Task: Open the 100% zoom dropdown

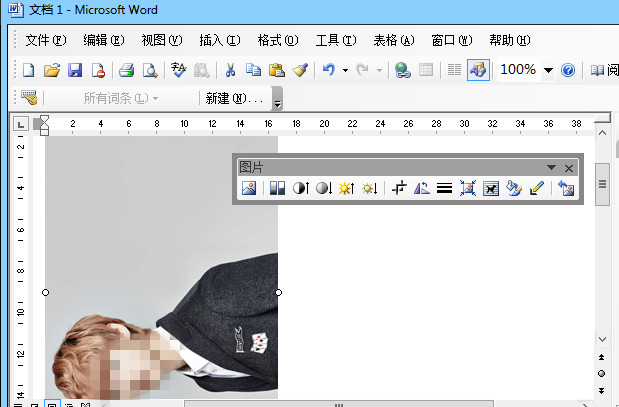Action: pyautogui.click(x=547, y=70)
